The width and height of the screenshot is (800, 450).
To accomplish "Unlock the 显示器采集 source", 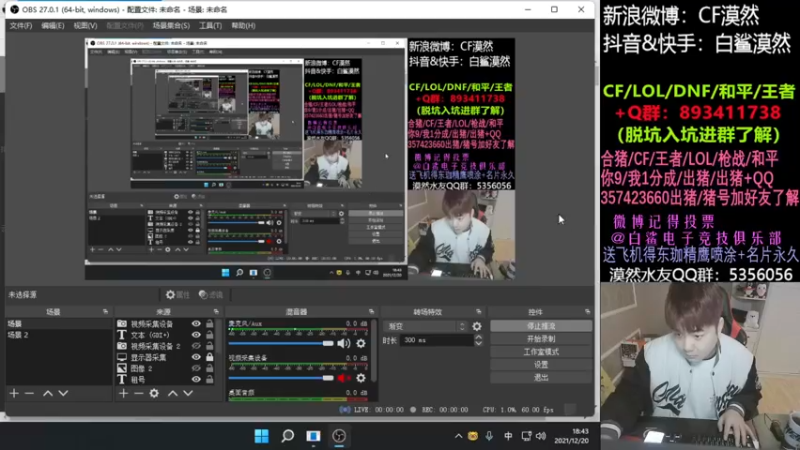I will coord(210,357).
